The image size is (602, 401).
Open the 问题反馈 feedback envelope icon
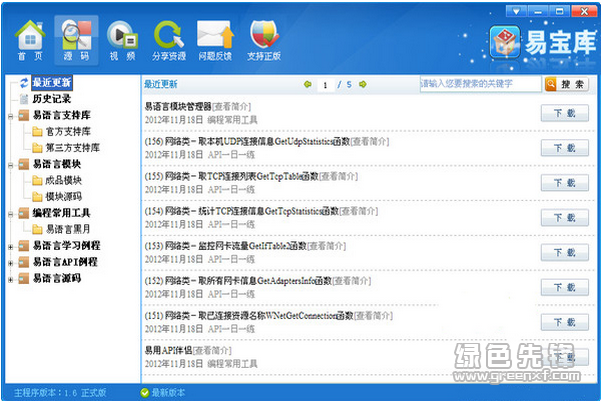pos(215,40)
